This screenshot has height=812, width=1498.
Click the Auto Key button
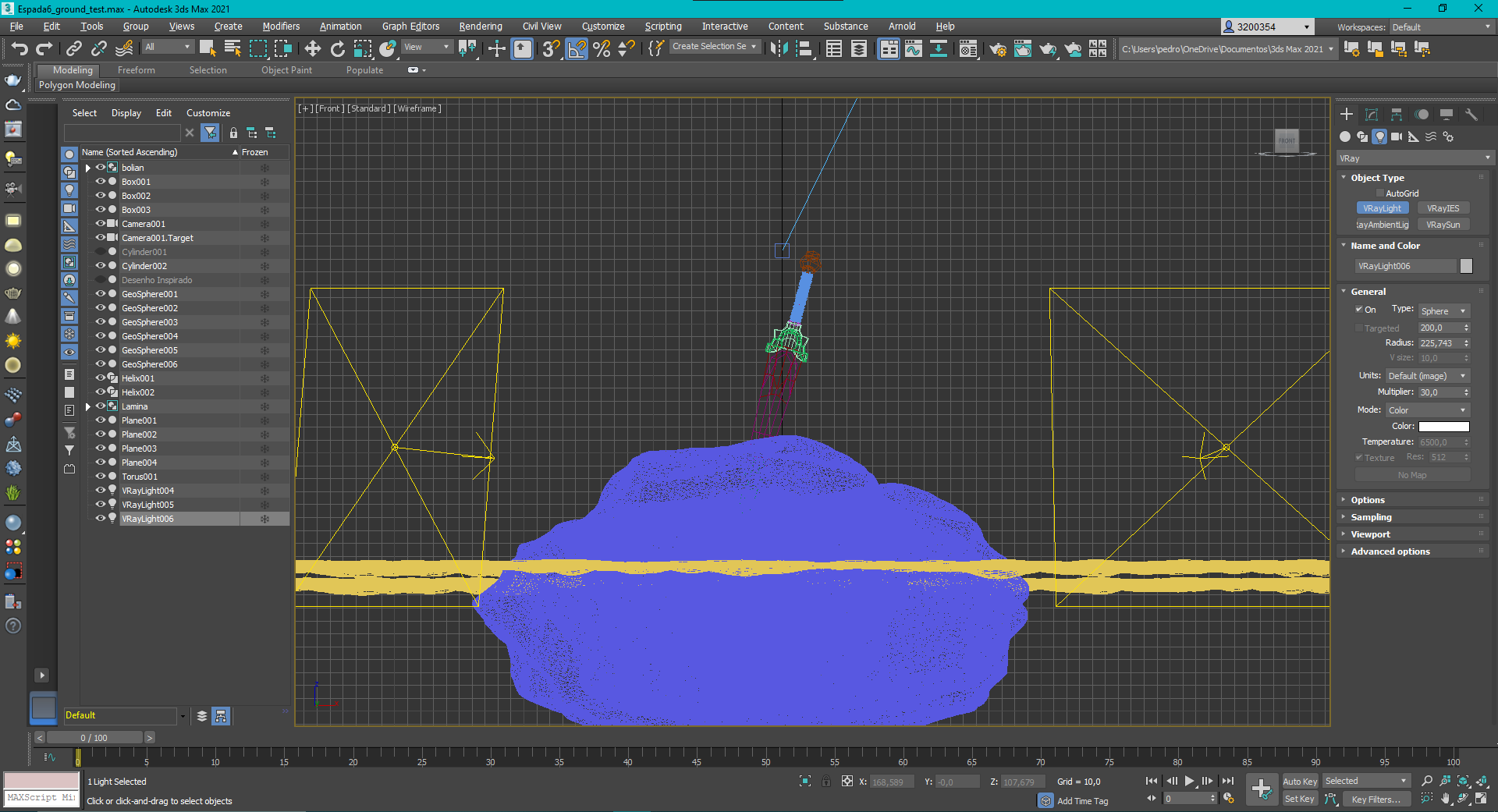[1300, 782]
